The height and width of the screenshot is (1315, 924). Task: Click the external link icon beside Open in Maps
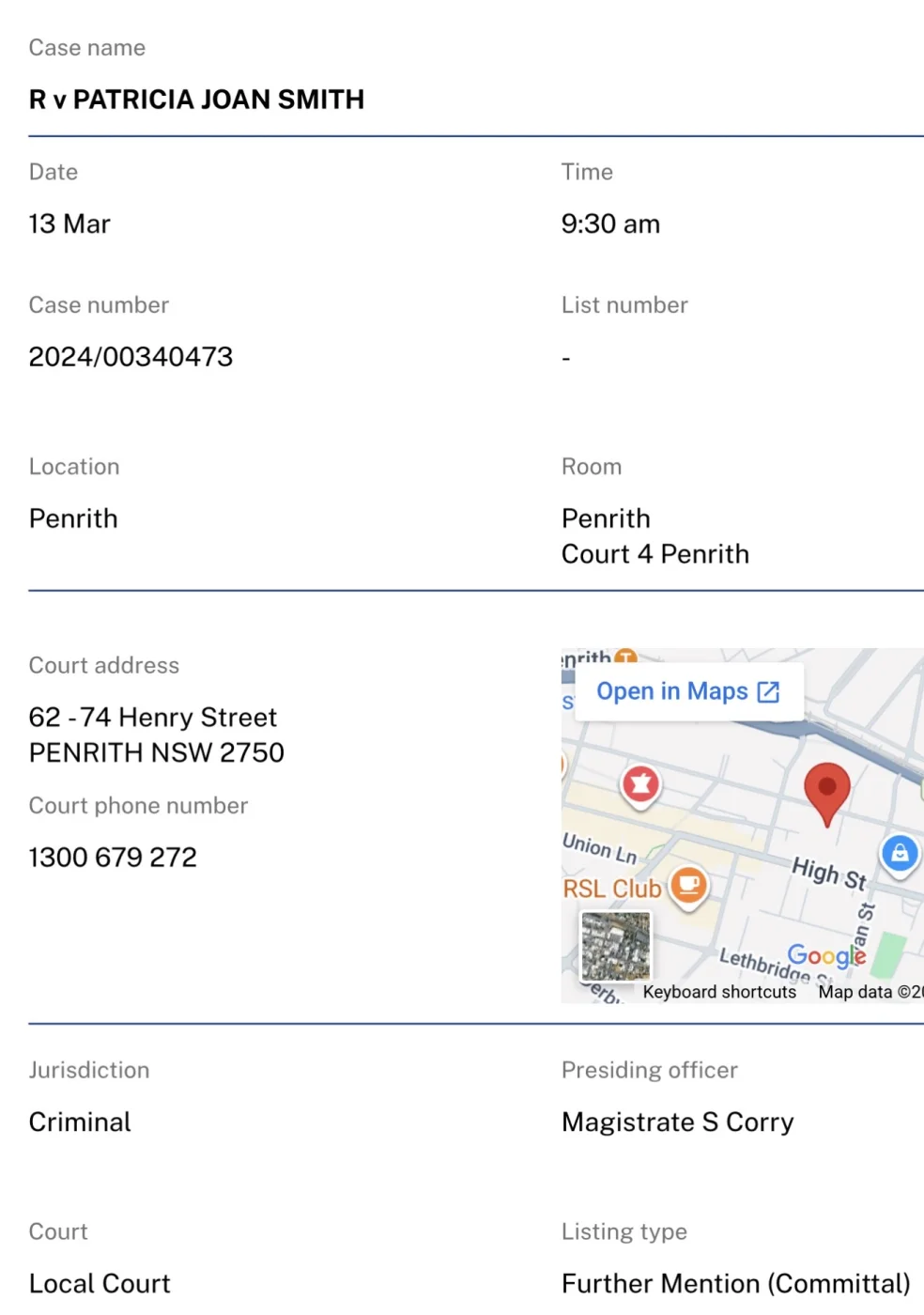(x=768, y=692)
